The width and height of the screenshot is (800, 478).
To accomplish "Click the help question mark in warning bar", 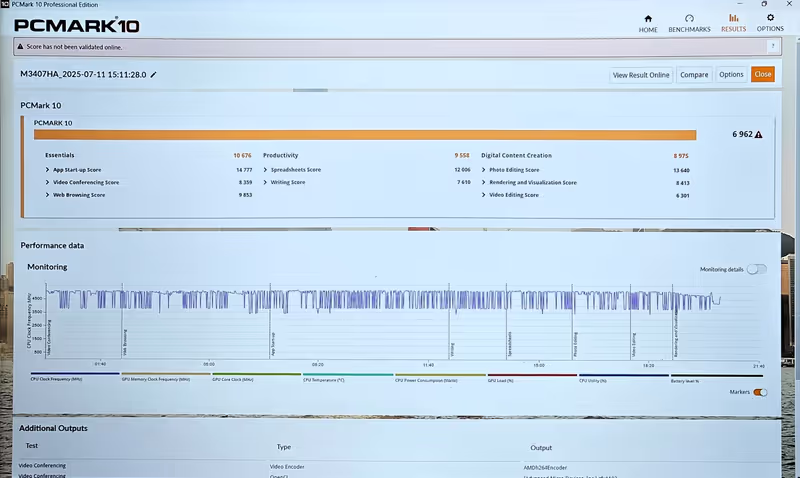I will (x=773, y=46).
